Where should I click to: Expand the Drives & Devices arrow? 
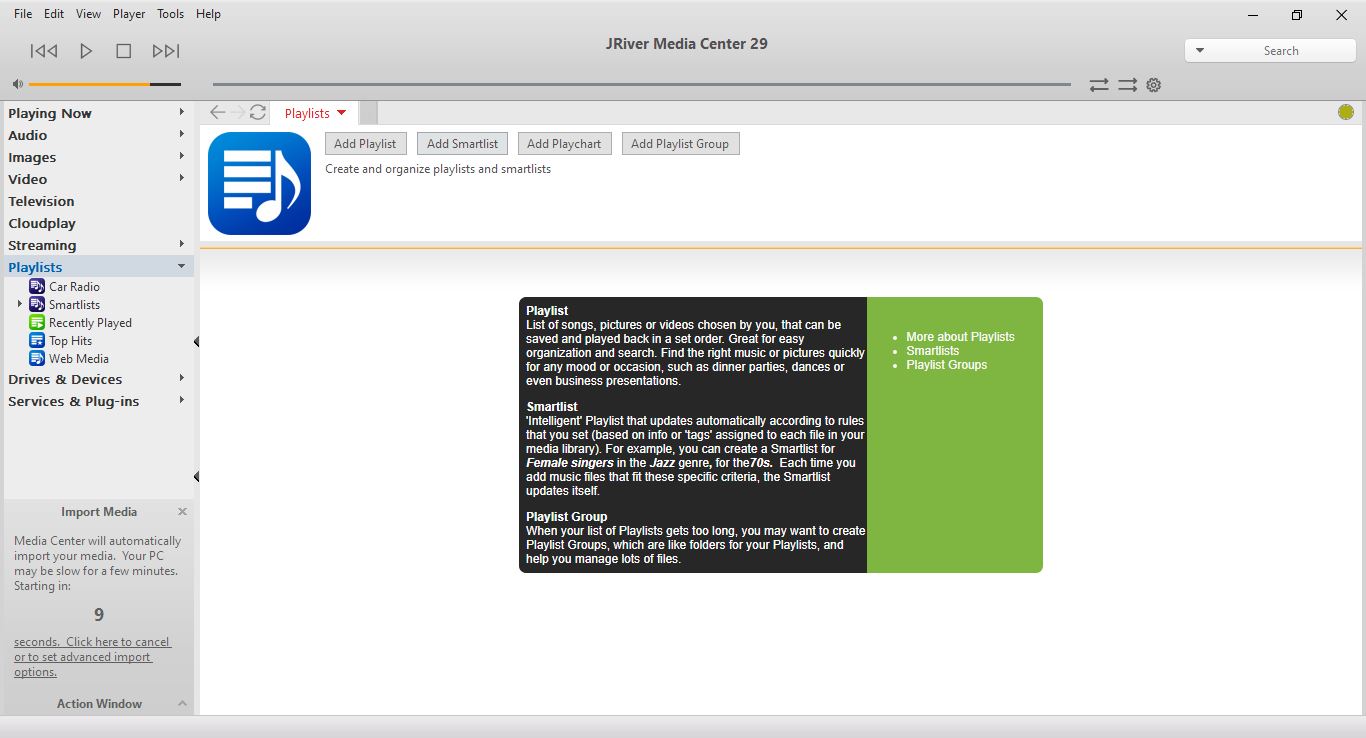(182, 378)
